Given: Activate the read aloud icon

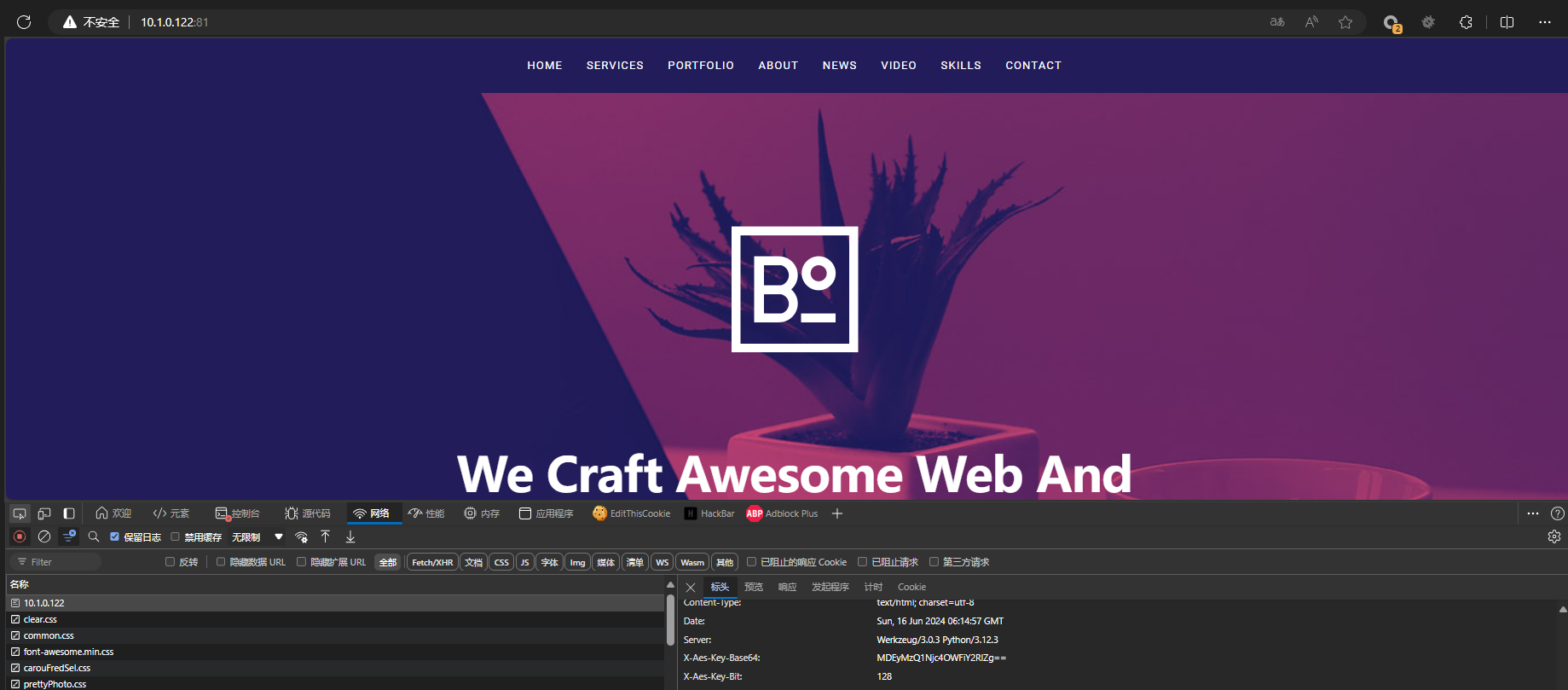Looking at the screenshot, I should 1311,22.
